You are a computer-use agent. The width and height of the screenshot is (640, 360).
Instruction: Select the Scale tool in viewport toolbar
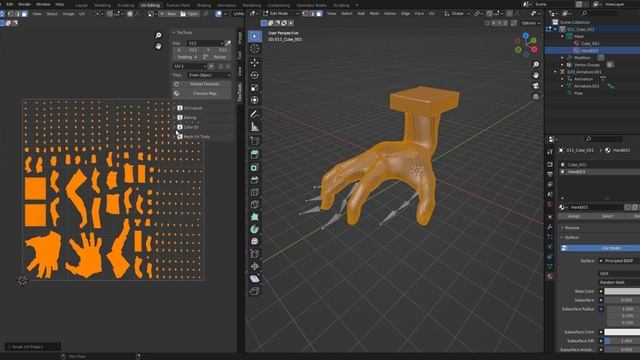(x=255, y=88)
